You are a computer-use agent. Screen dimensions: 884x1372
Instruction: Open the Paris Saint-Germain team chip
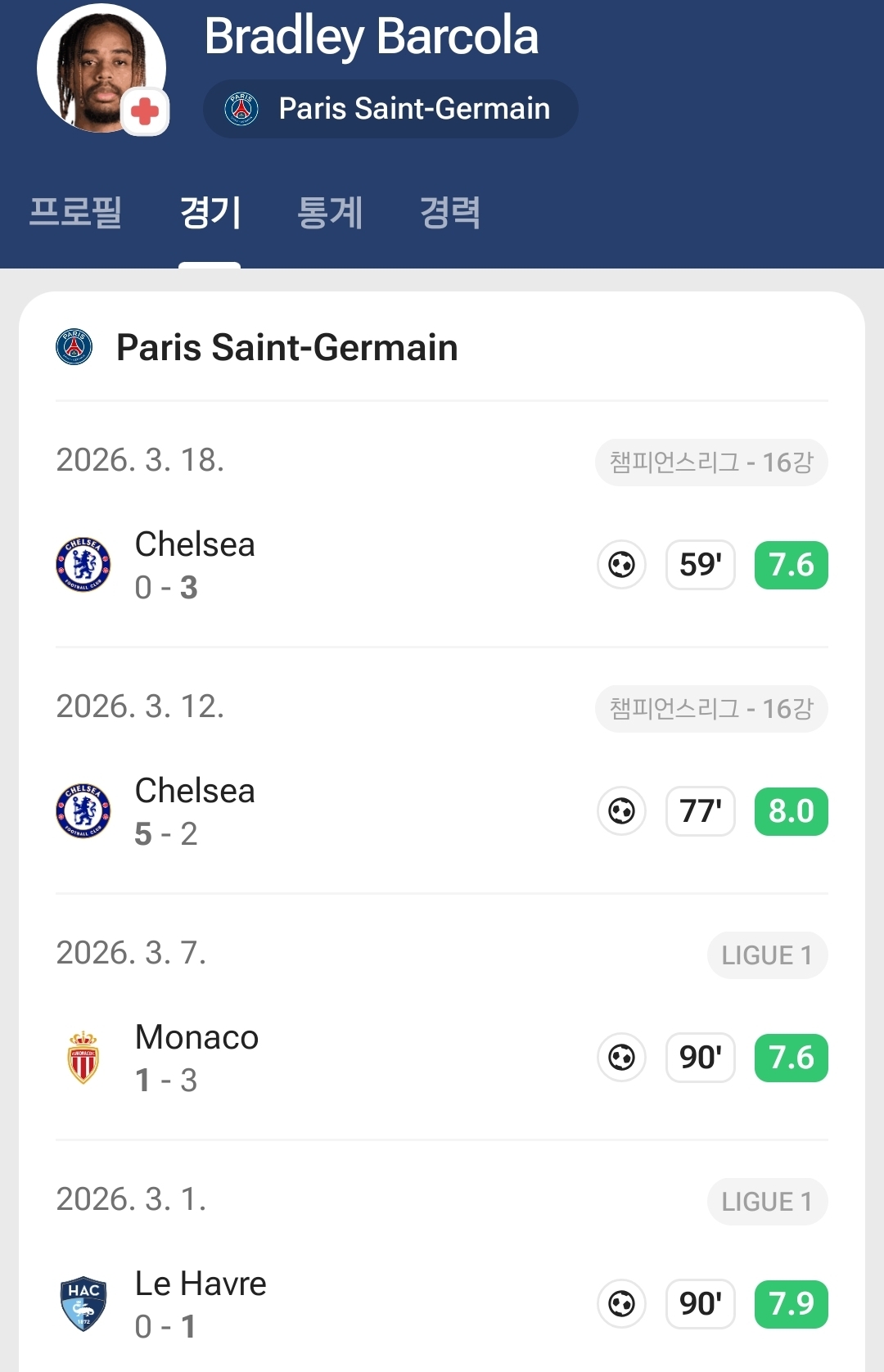point(390,109)
